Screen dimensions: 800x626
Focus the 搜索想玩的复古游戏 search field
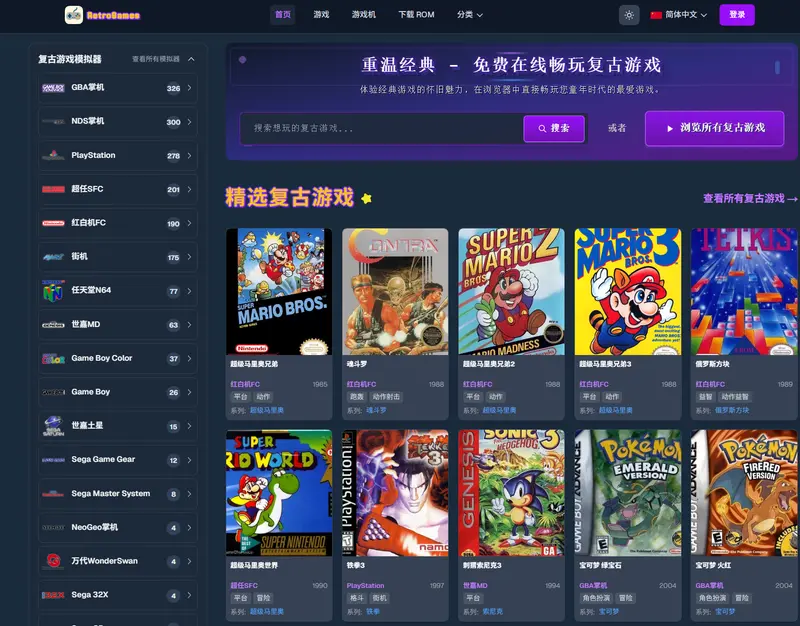[x=382, y=128]
